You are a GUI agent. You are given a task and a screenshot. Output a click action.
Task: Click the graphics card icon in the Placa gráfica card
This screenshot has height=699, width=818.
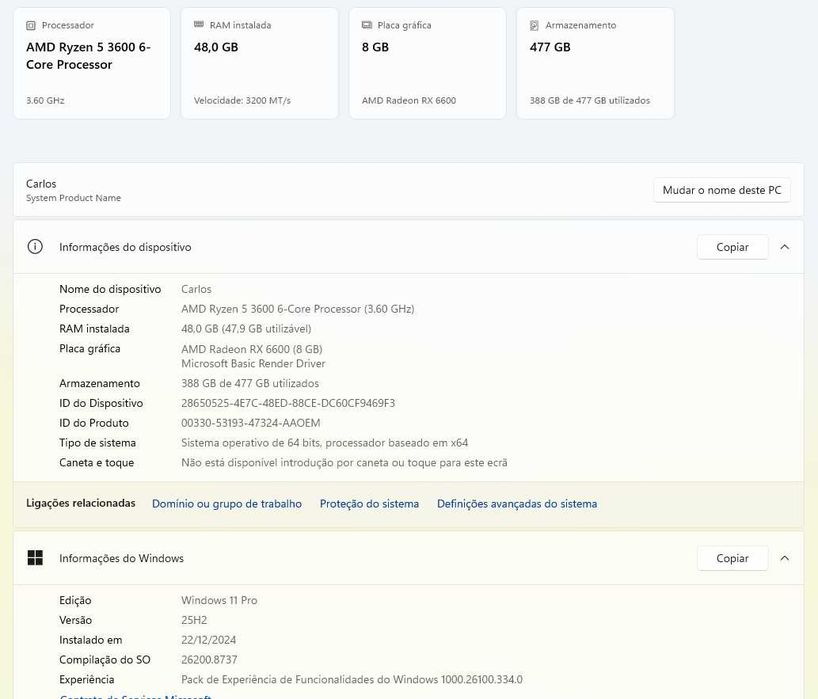point(367,25)
